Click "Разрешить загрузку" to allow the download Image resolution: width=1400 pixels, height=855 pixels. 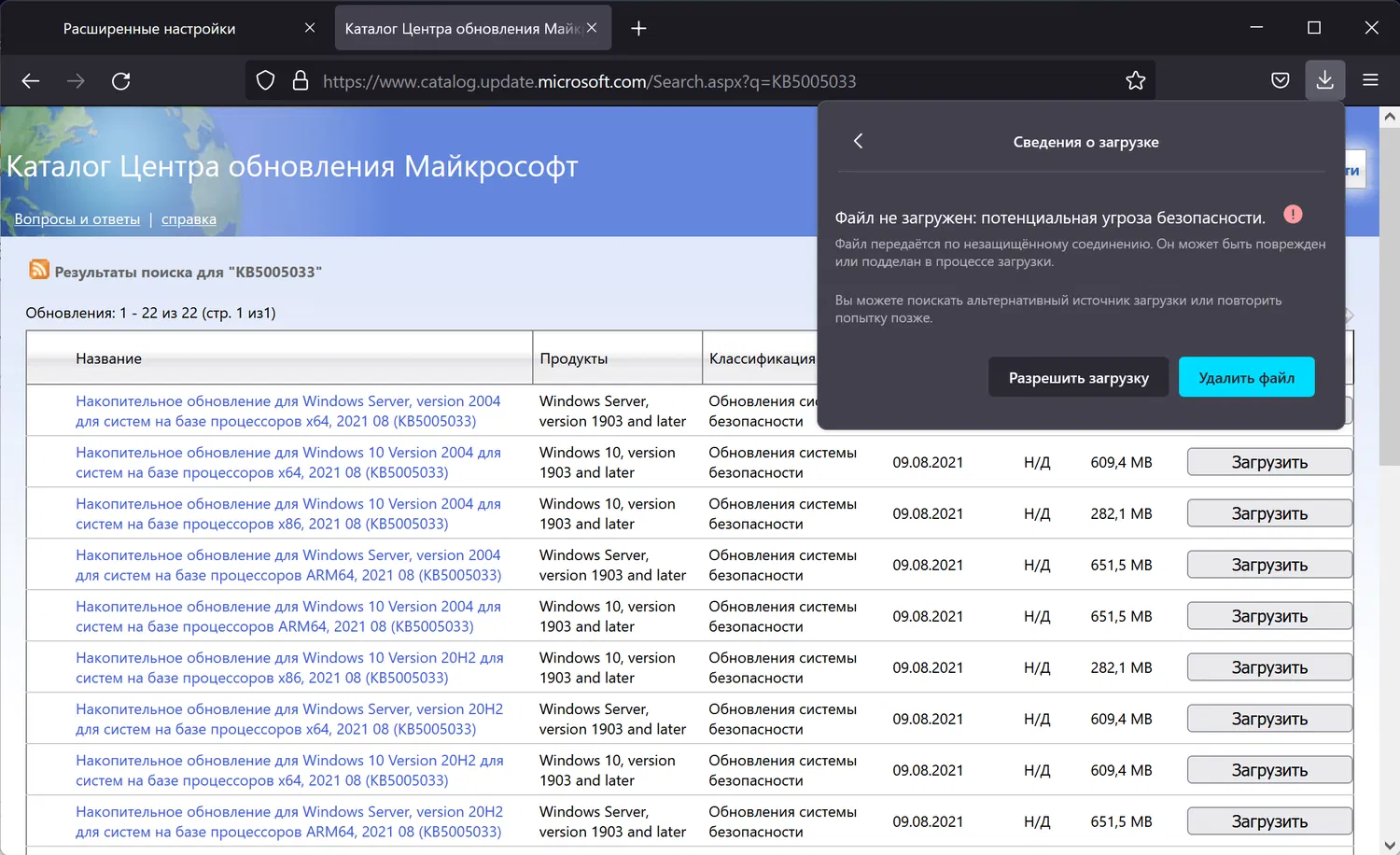(x=1078, y=378)
